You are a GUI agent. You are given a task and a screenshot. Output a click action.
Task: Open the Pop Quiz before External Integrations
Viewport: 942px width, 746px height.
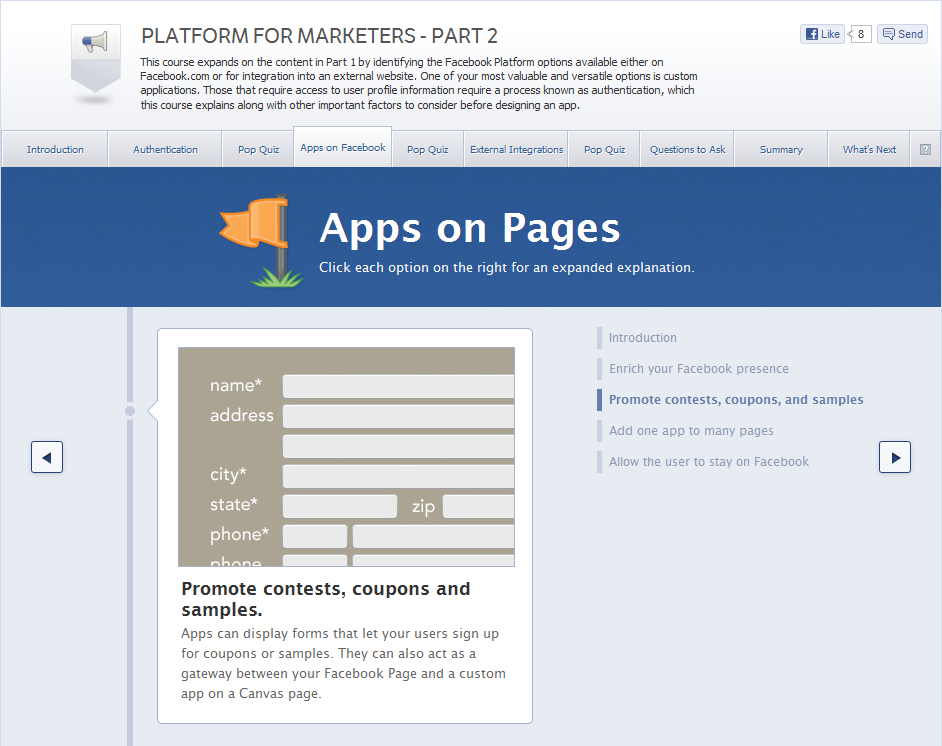tap(427, 149)
